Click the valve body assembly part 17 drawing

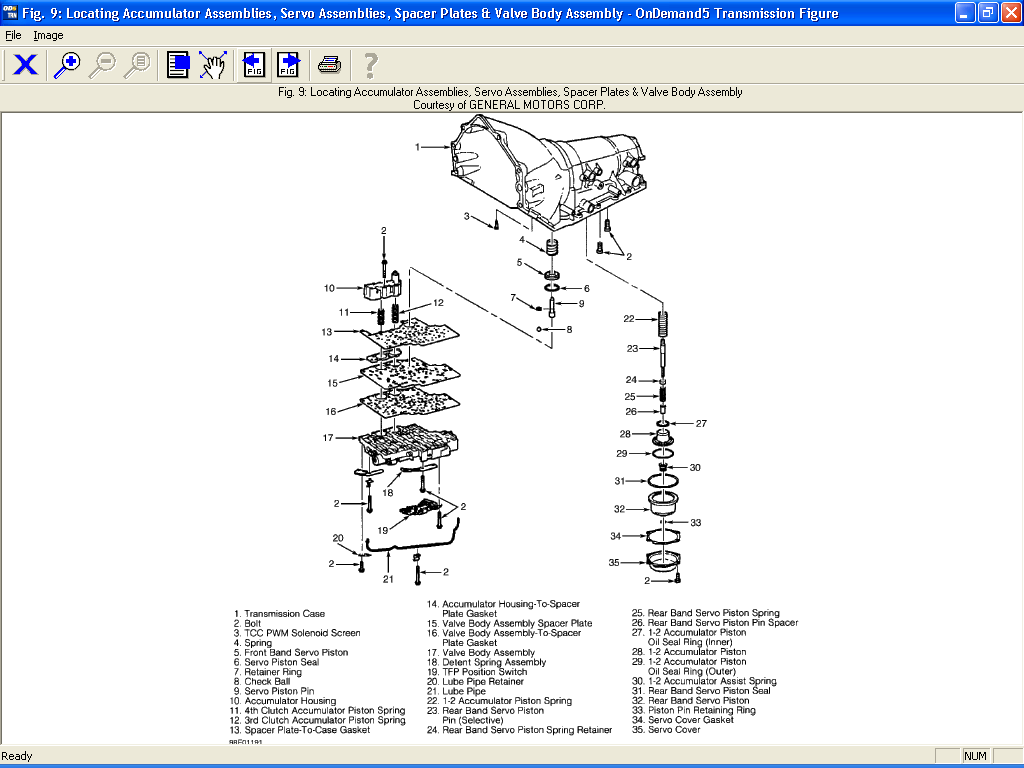[408, 445]
